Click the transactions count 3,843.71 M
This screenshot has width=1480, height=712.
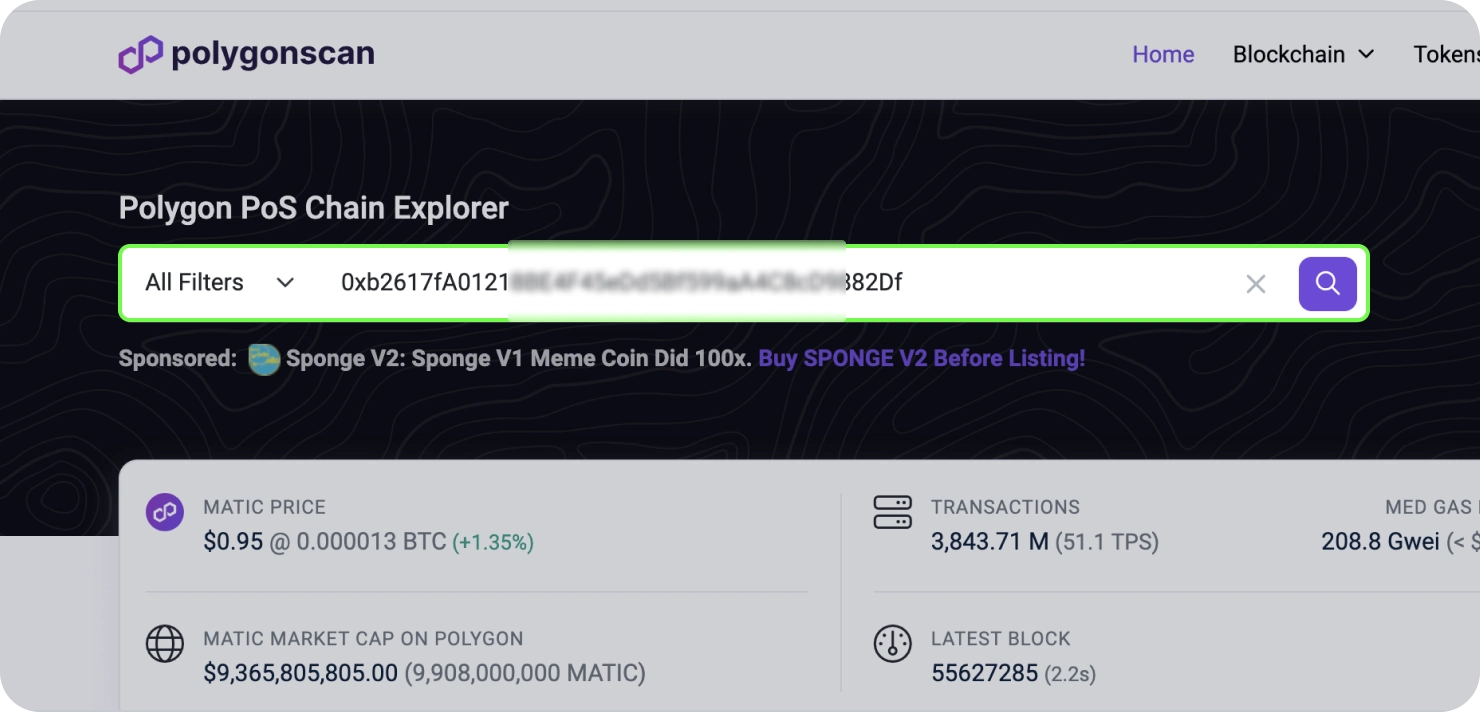click(x=989, y=542)
